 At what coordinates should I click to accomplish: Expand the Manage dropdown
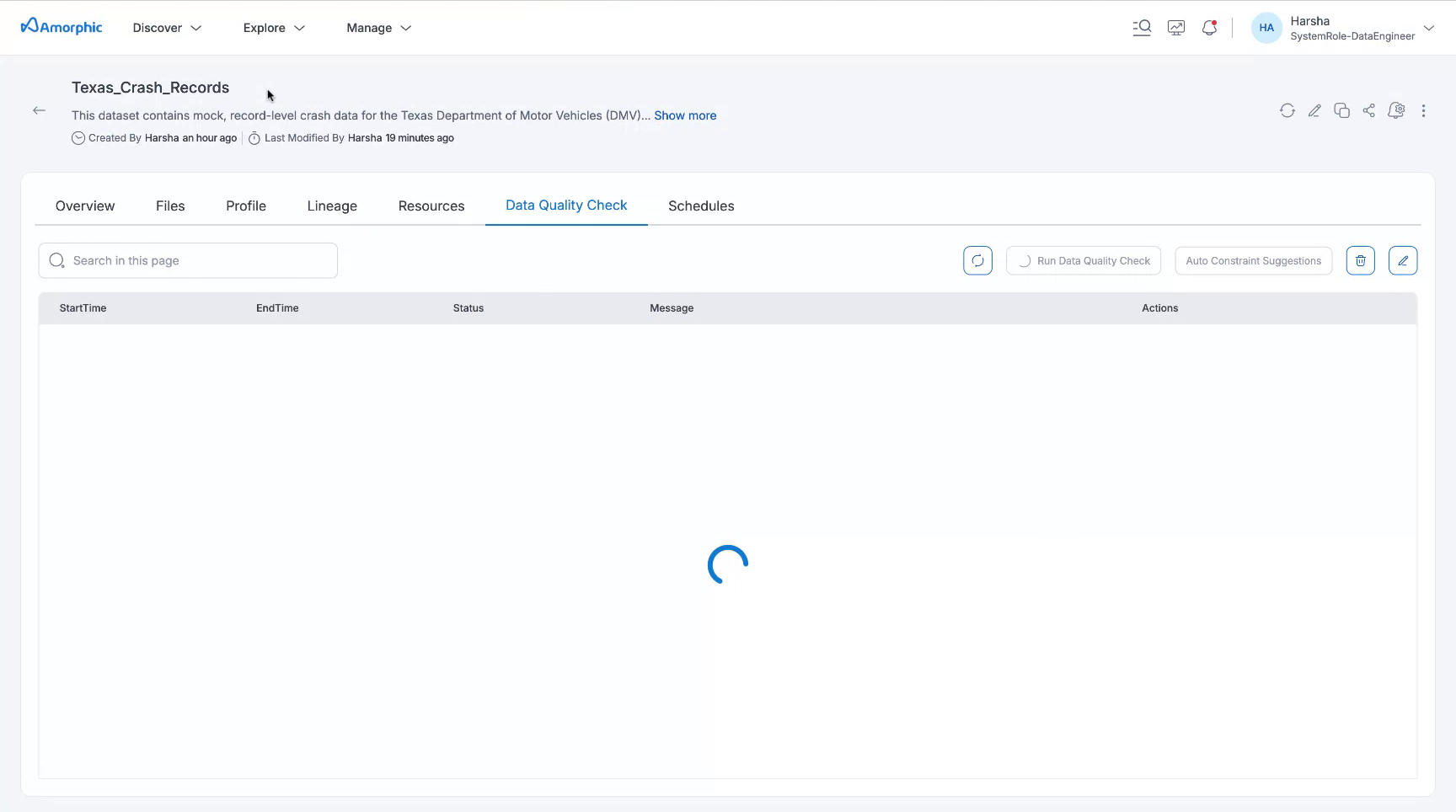click(377, 28)
